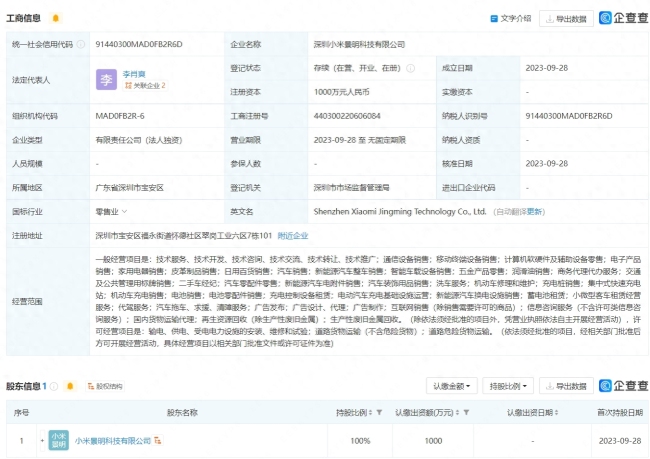Select company name 深圳小米景明科技有限公司
650x459 pixels.
click(x=359, y=44)
